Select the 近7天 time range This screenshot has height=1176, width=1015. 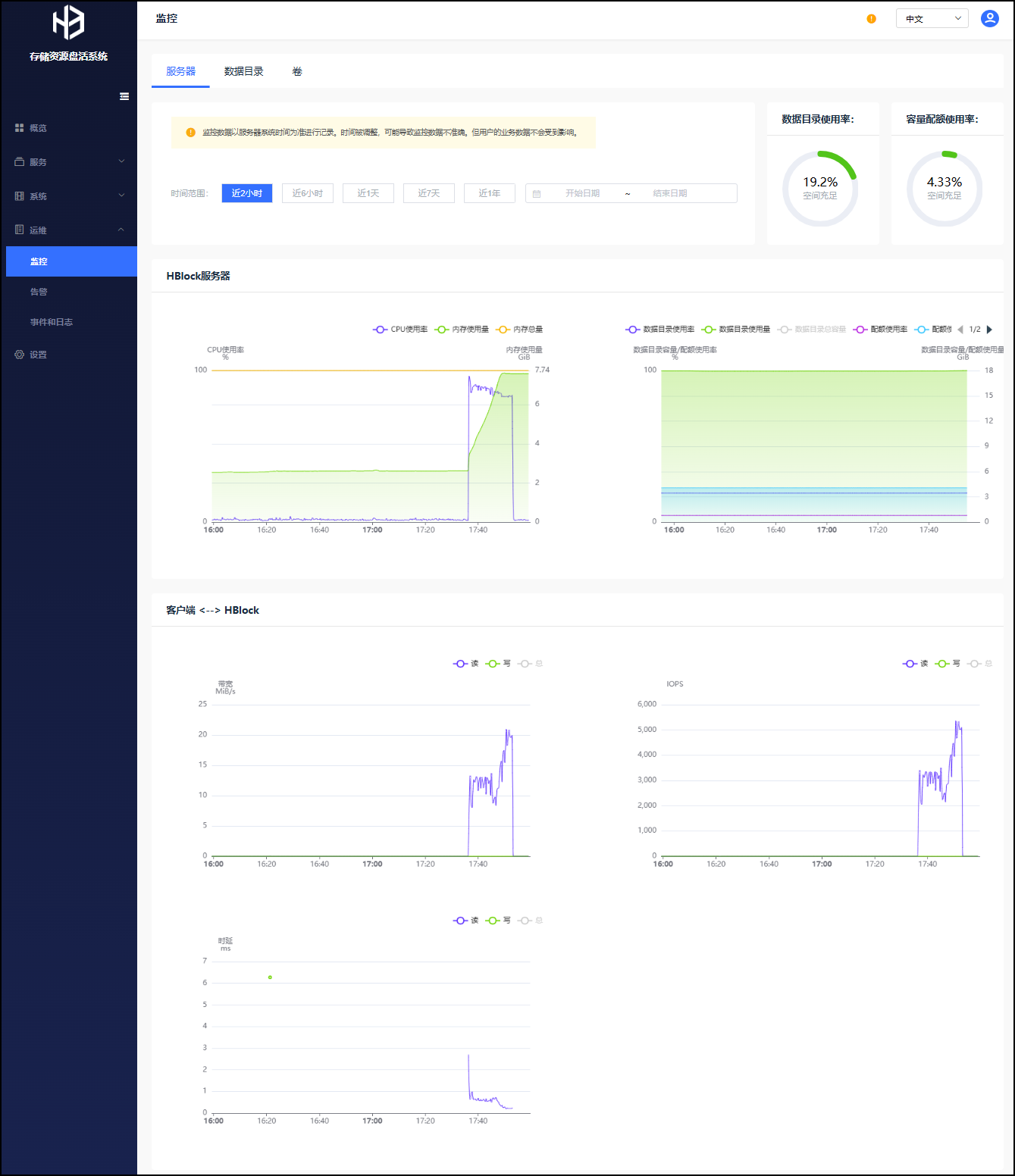[428, 193]
